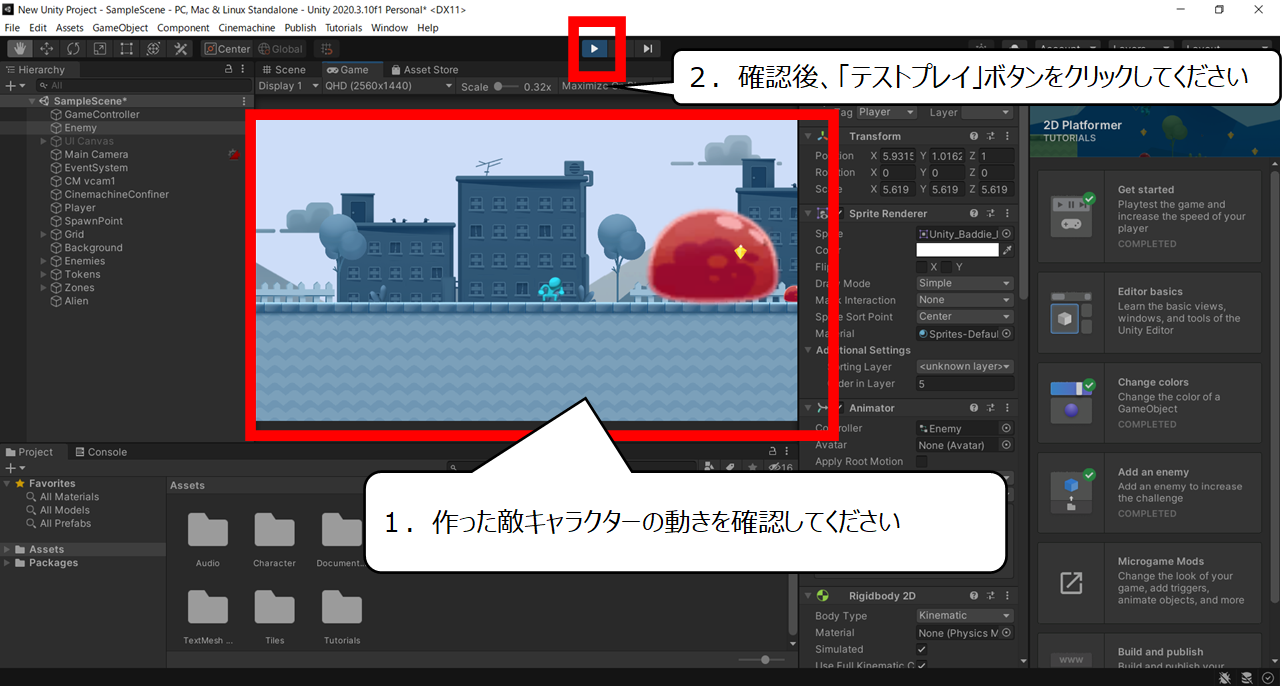
Task: Open Sprite Renderer component more options
Action: (x=1007, y=213)
